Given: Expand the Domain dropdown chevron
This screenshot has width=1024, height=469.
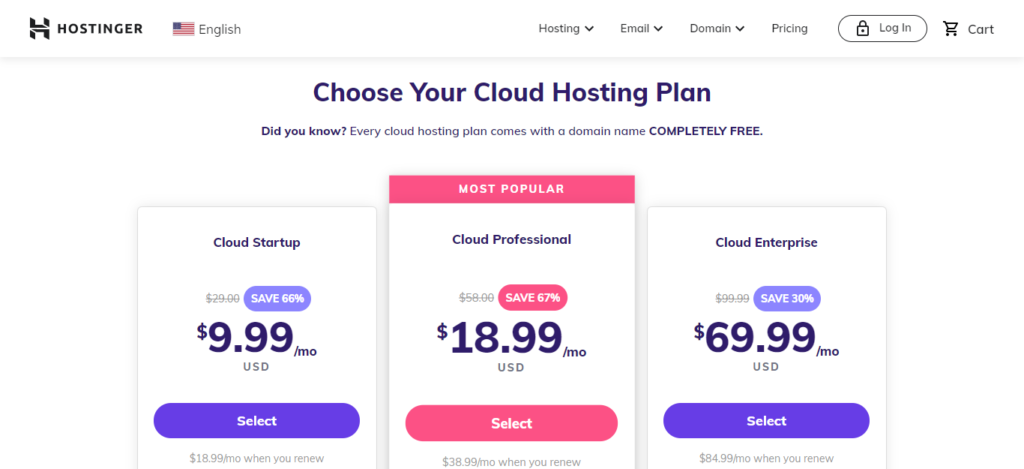Looking at the screenshot, I should [740, 29].
